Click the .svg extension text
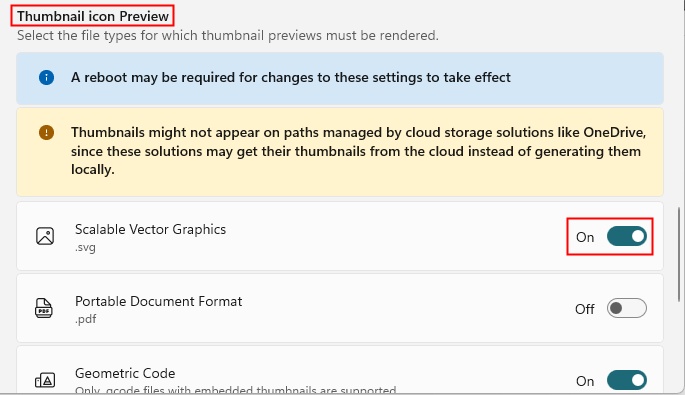685x395 pixels. pyautogui.click(x=85, y=247)
